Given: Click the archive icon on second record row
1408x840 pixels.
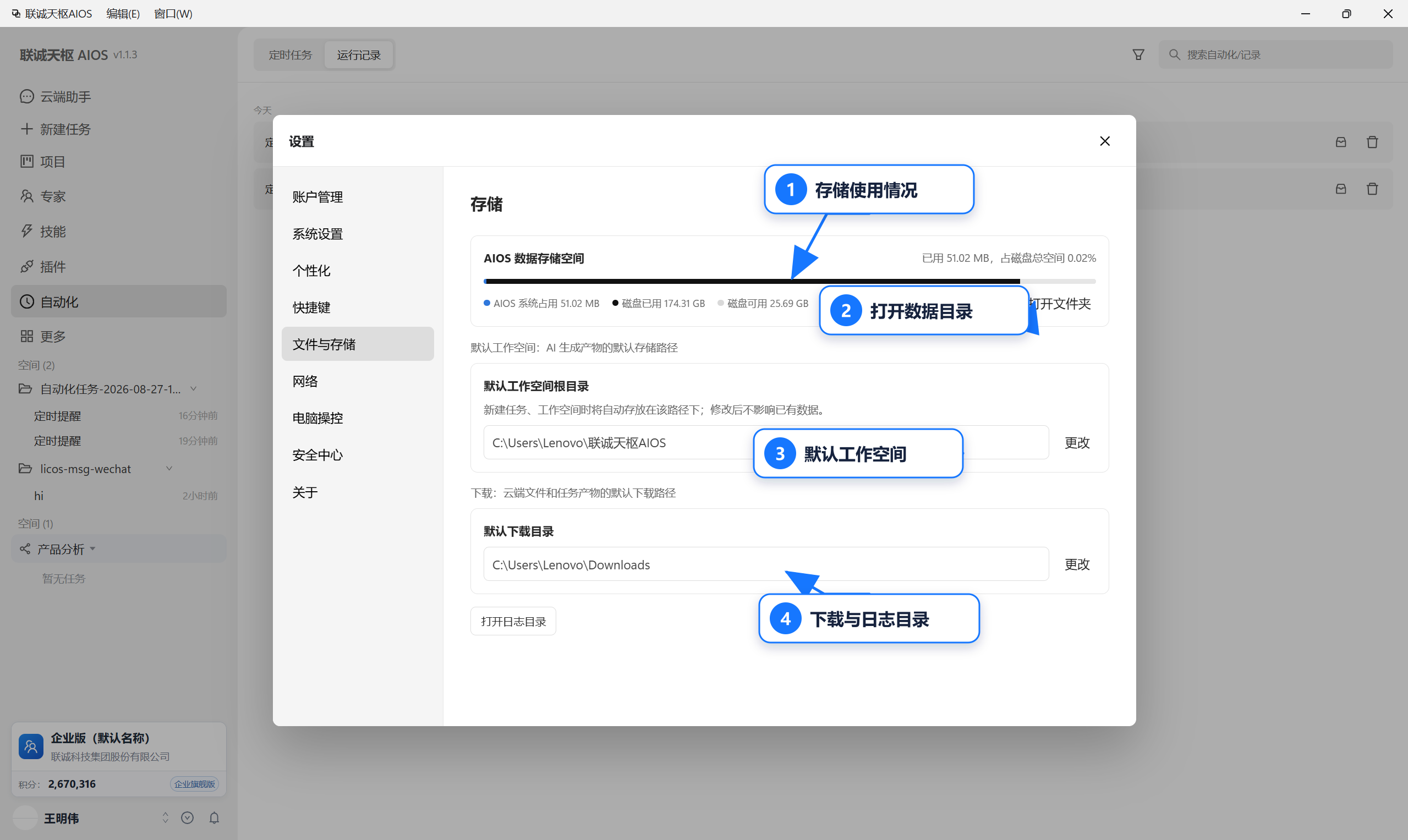Looking at the screenshot, I should (1341, 189).
